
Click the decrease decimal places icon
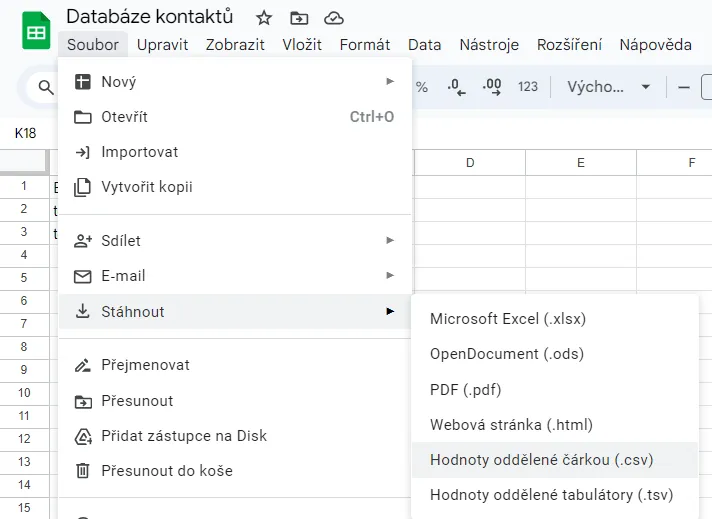[x=457, y=87]
